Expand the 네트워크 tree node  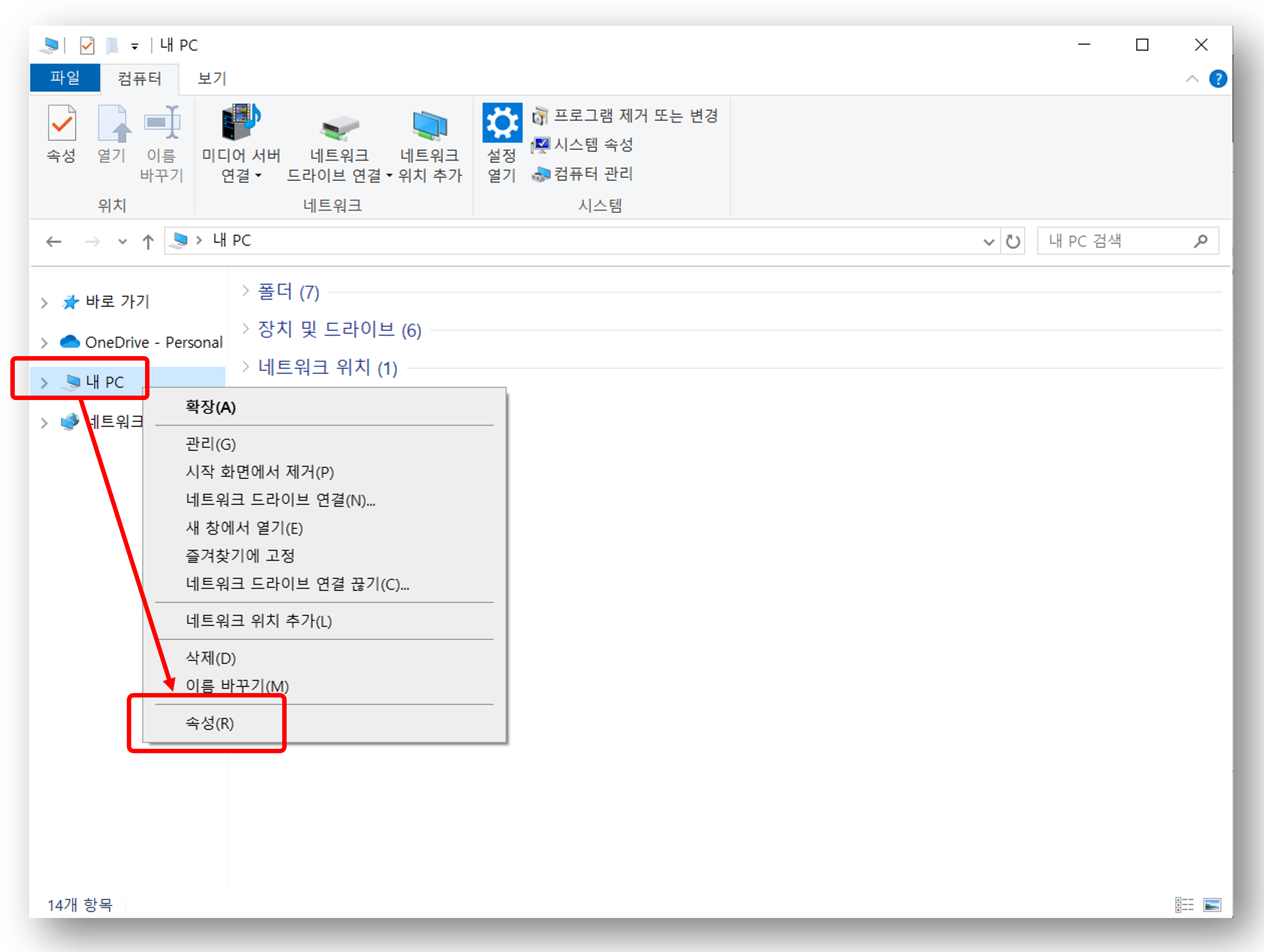[x=44, y=422]
